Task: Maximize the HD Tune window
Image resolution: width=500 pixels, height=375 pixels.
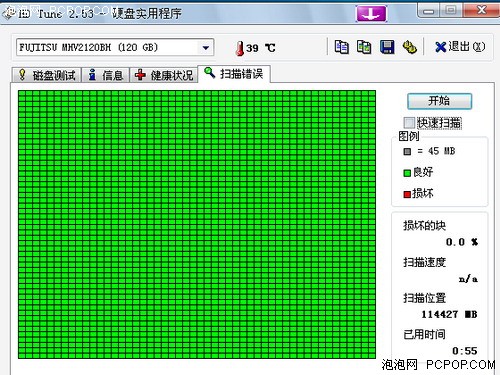Action: tap(450, 10)
